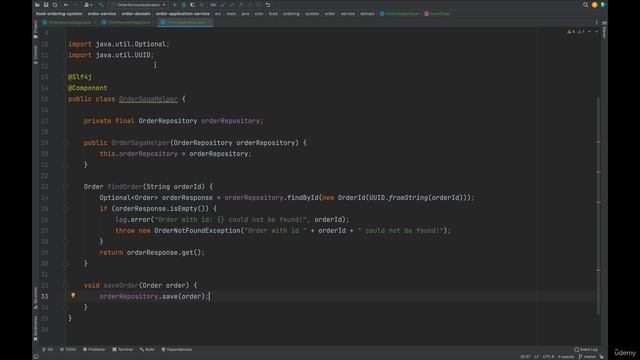Select breadcrumb order-domain
This screenshot has width=640, height=360.
(x=136, y=13)
